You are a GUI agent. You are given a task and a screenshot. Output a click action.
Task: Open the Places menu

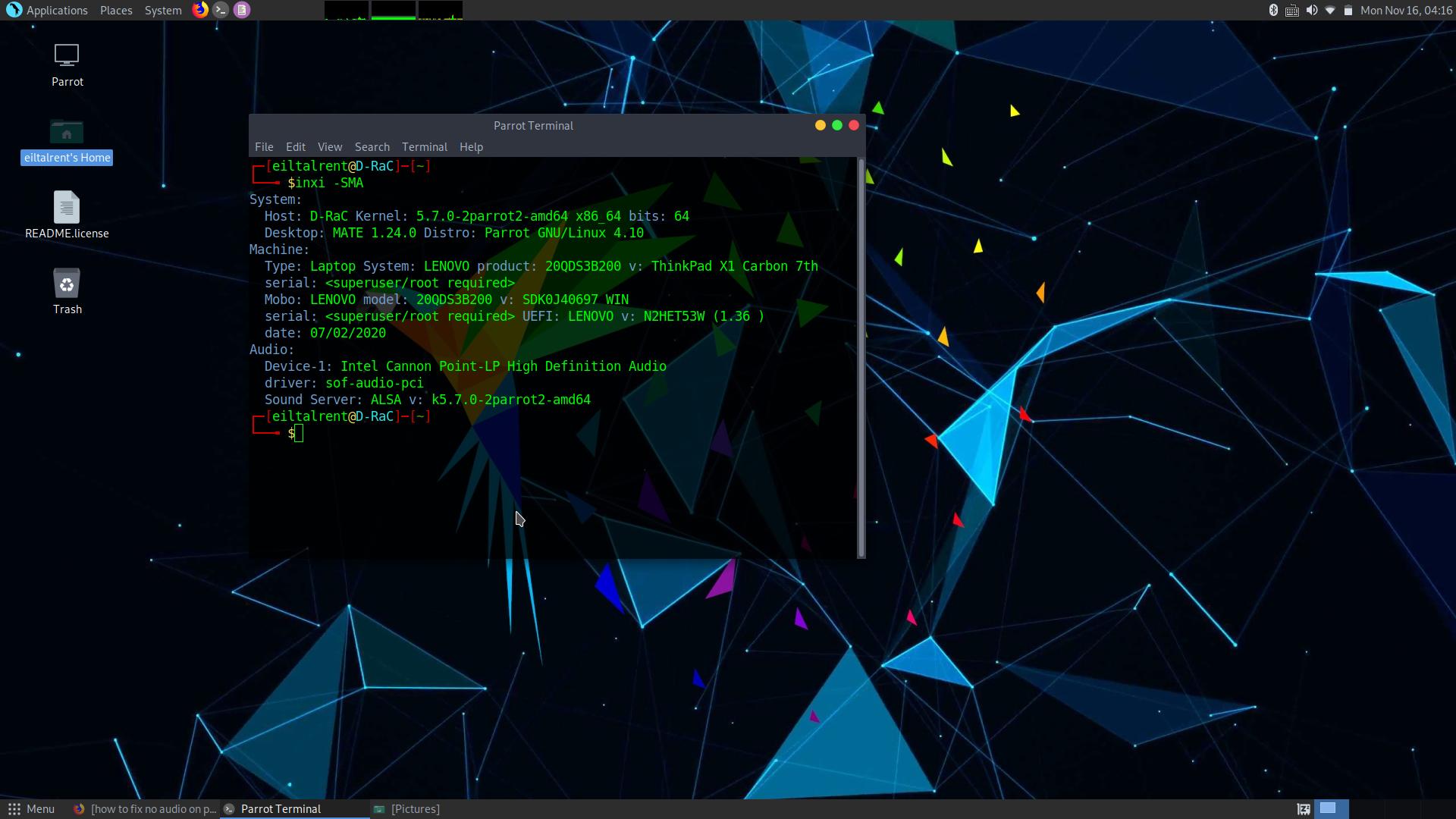116,10
